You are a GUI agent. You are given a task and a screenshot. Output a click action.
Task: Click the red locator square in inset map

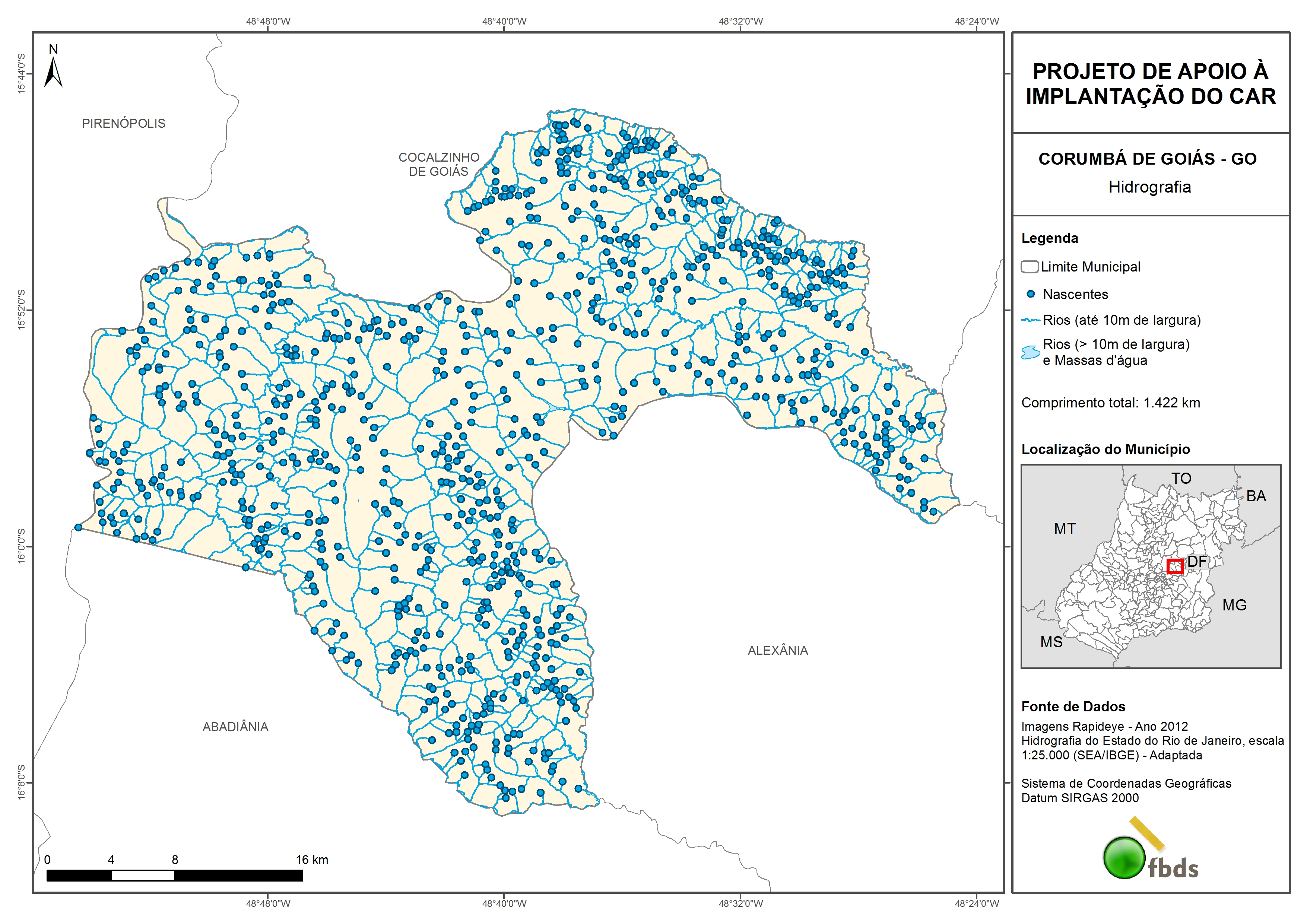click(x=1175, y=566)
